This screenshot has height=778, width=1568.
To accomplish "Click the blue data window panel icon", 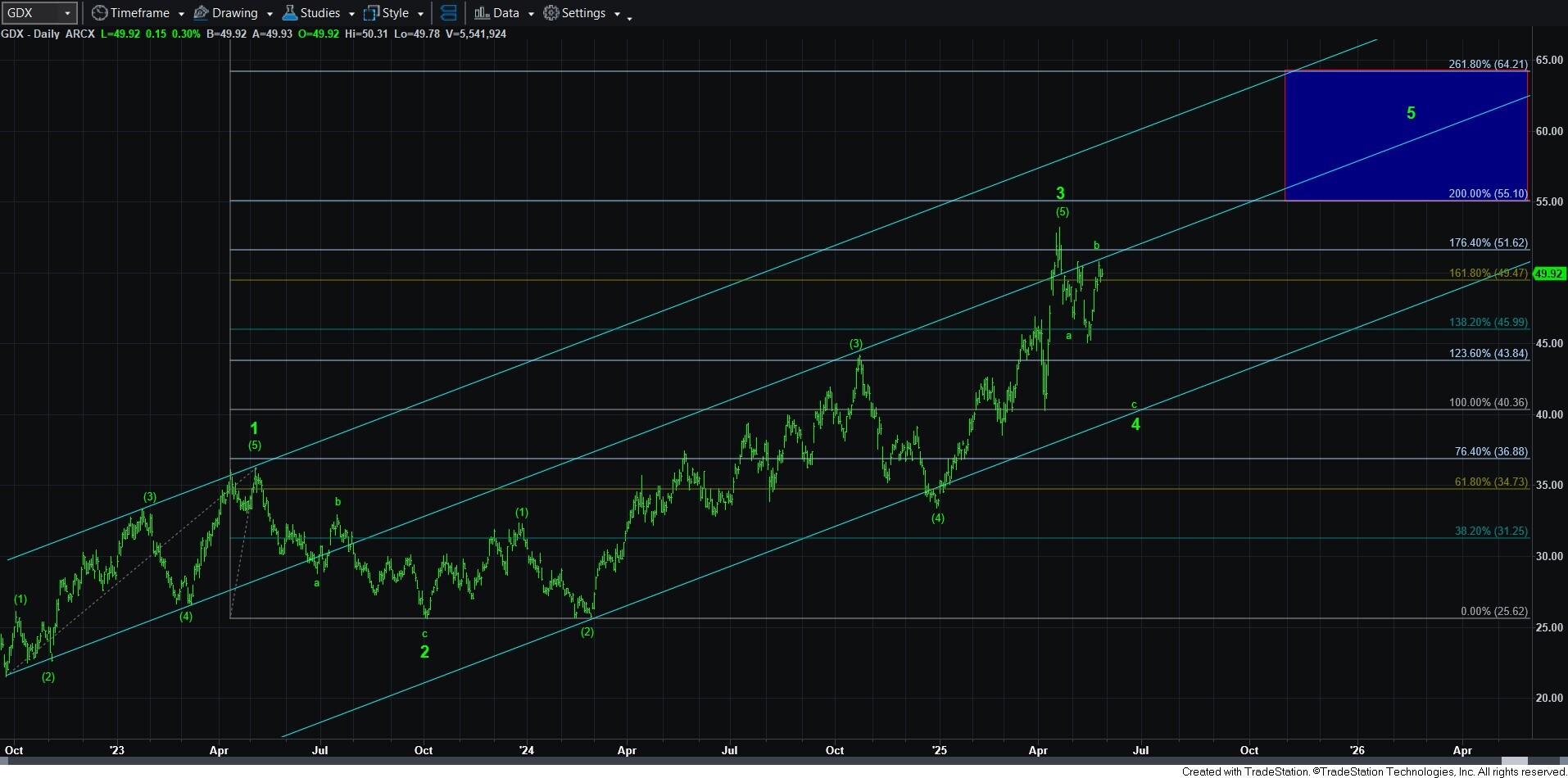I will (x=448, y=13).
